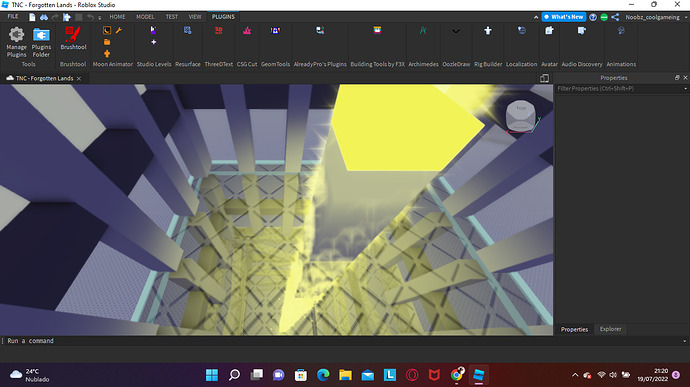Image resolution: width=690 pixels, height=387 pixels.
Task: Open the Animations editor
Action: (x=621, y=30)
